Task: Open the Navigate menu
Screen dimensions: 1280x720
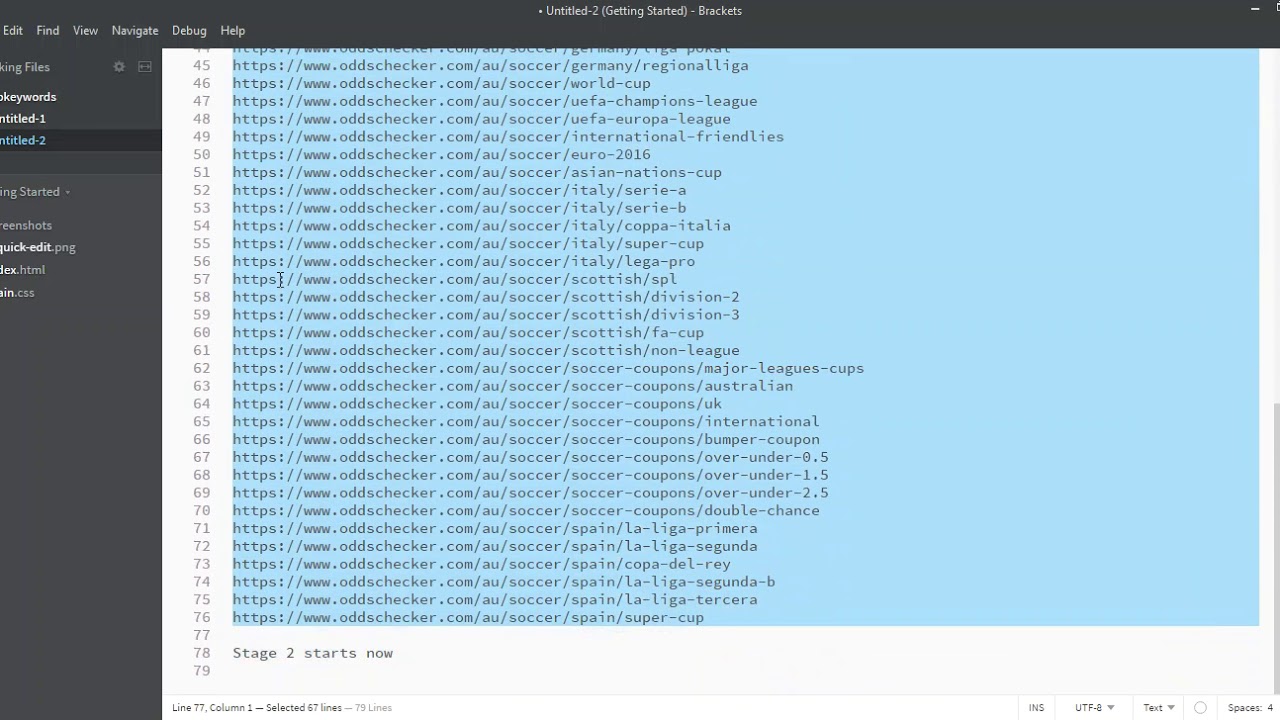Action: tap(135, 30)
